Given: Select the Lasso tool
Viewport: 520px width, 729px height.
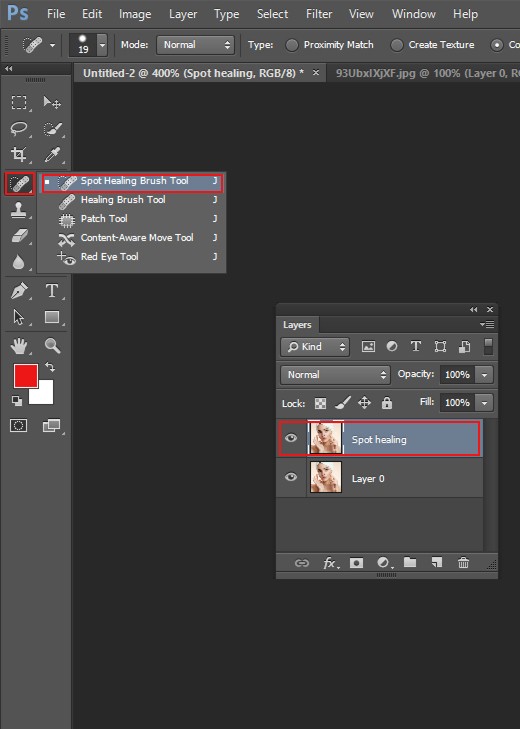Looking at the screenshot, I should click(x=19, y=129).
